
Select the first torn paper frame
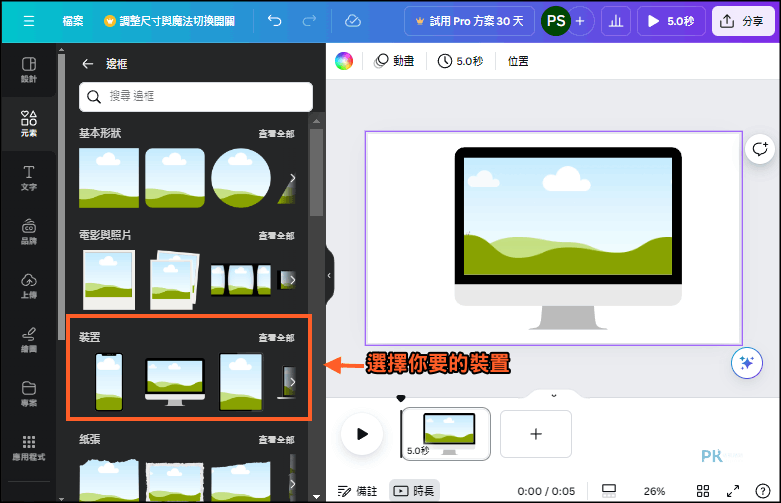click(x=109, y=480)
